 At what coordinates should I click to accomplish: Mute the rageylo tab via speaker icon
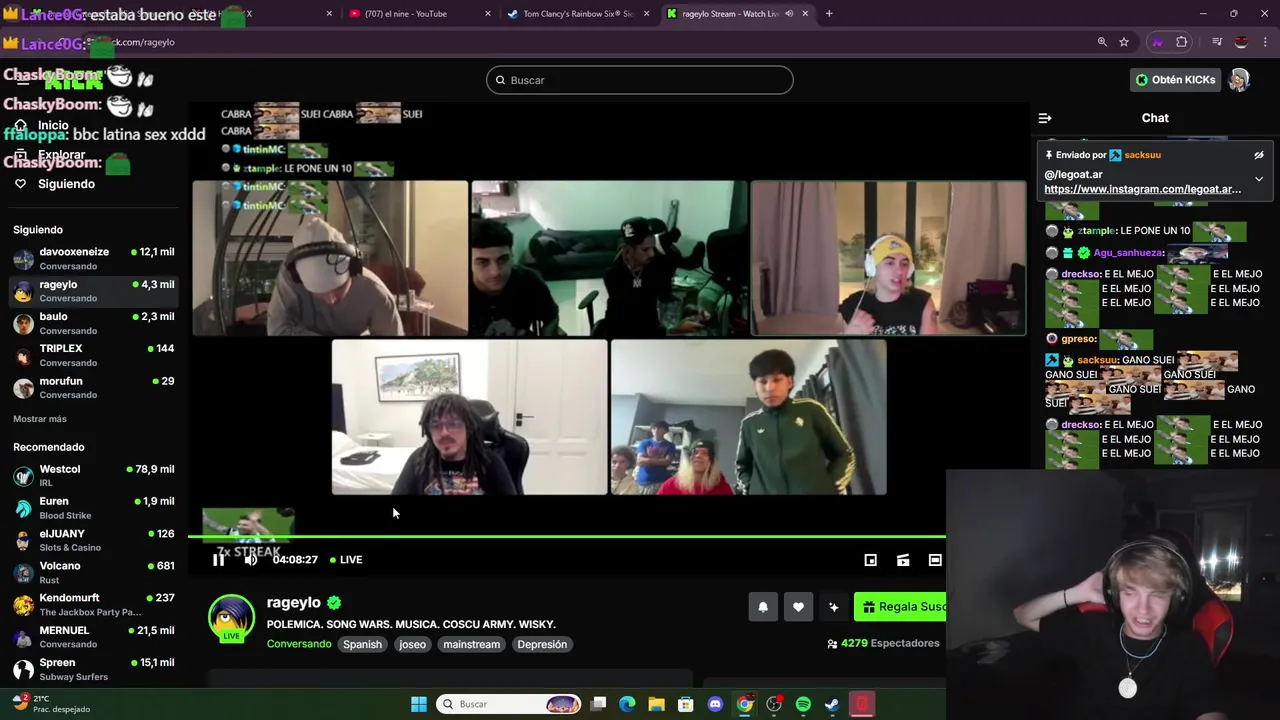pos(789,14)
